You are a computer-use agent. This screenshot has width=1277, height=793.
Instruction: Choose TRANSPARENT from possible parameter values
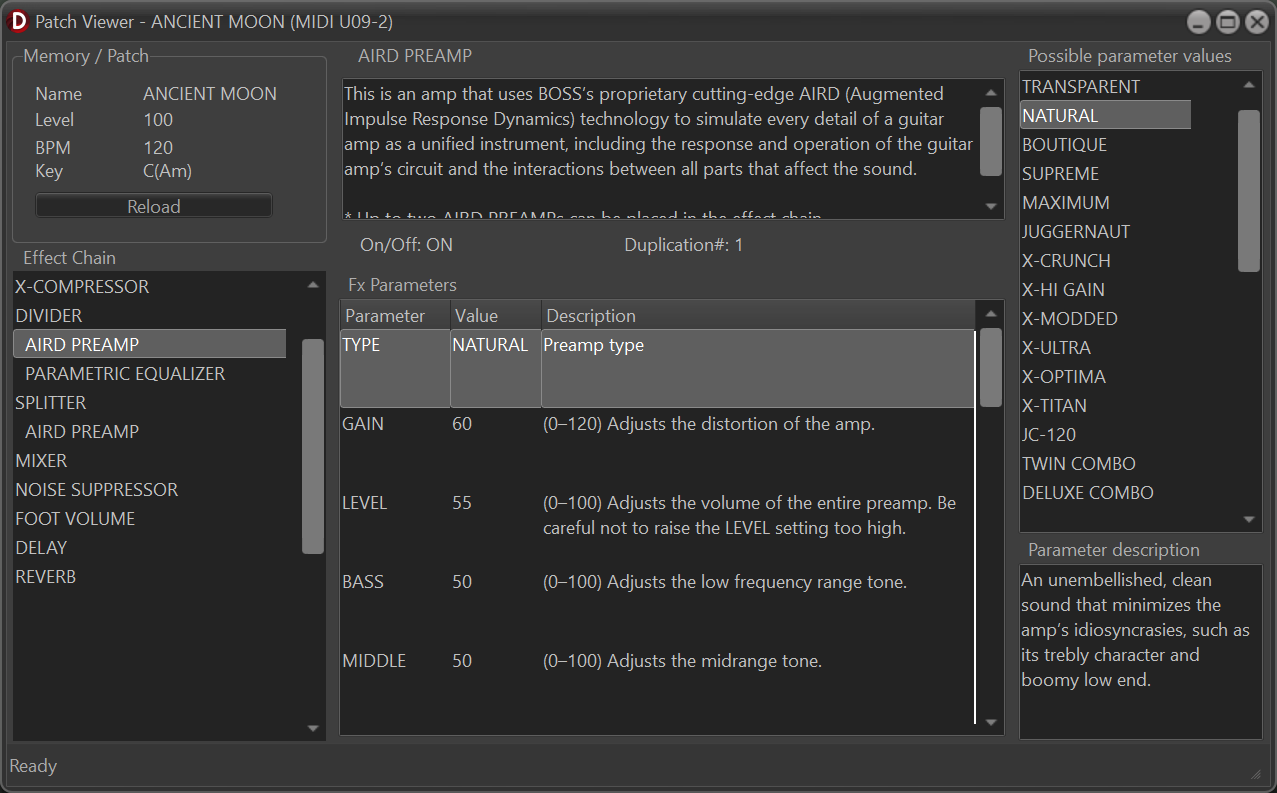[1080, 87]
